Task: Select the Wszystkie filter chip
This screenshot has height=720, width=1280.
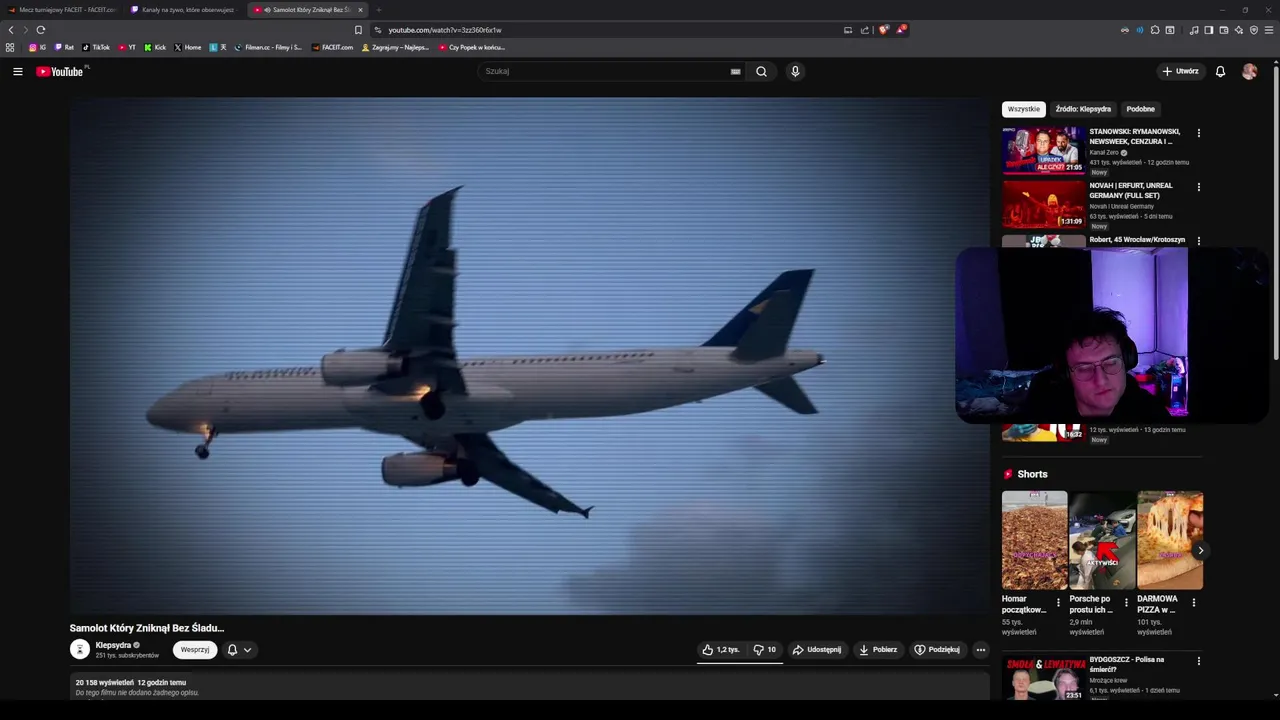Action: [1024, 109]
